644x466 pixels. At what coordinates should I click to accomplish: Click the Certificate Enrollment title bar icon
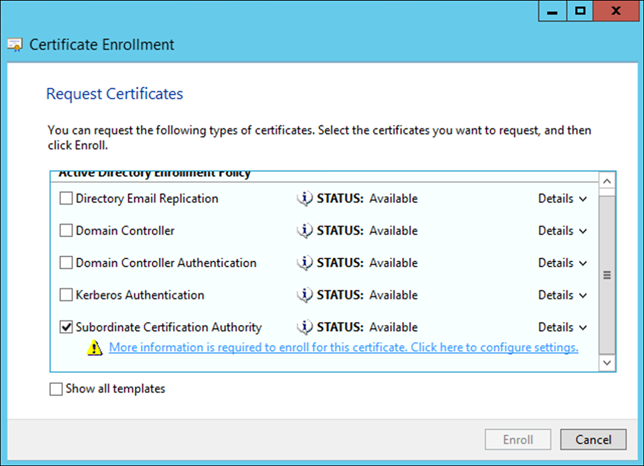click(x=16, y=45)
